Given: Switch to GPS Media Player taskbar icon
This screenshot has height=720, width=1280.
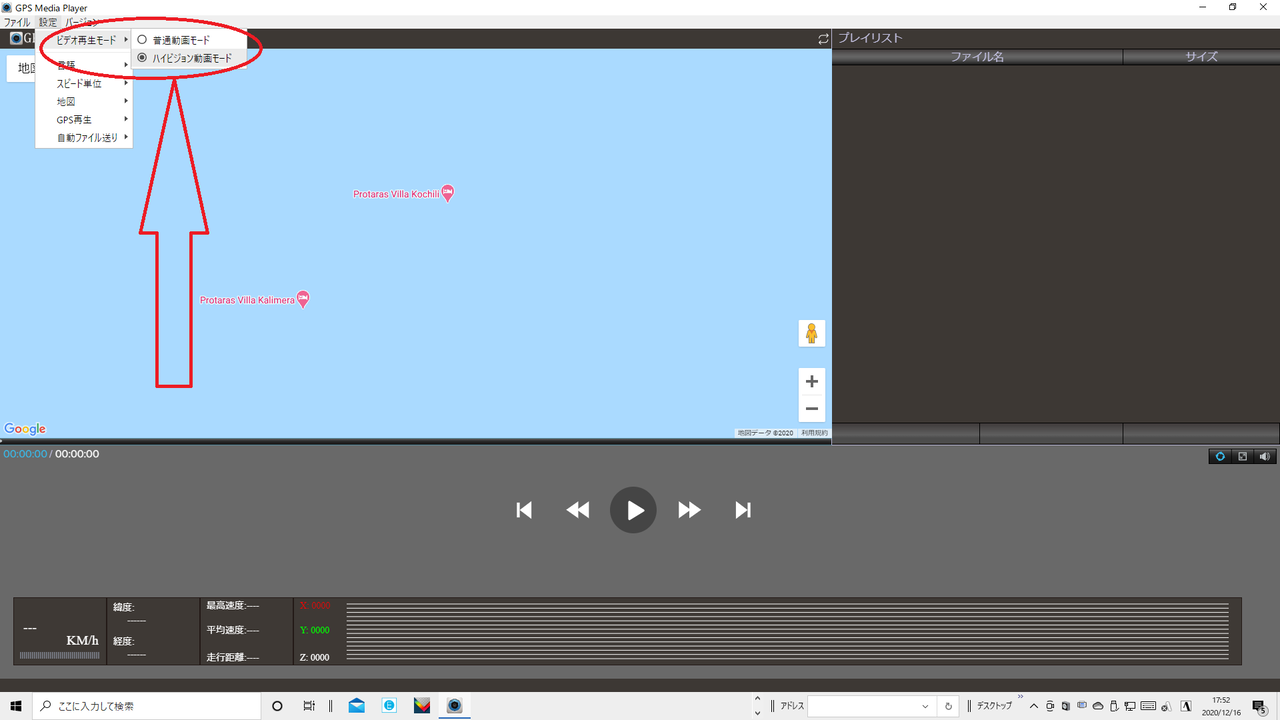Looking at the screenshot, I should click(454, 706).
